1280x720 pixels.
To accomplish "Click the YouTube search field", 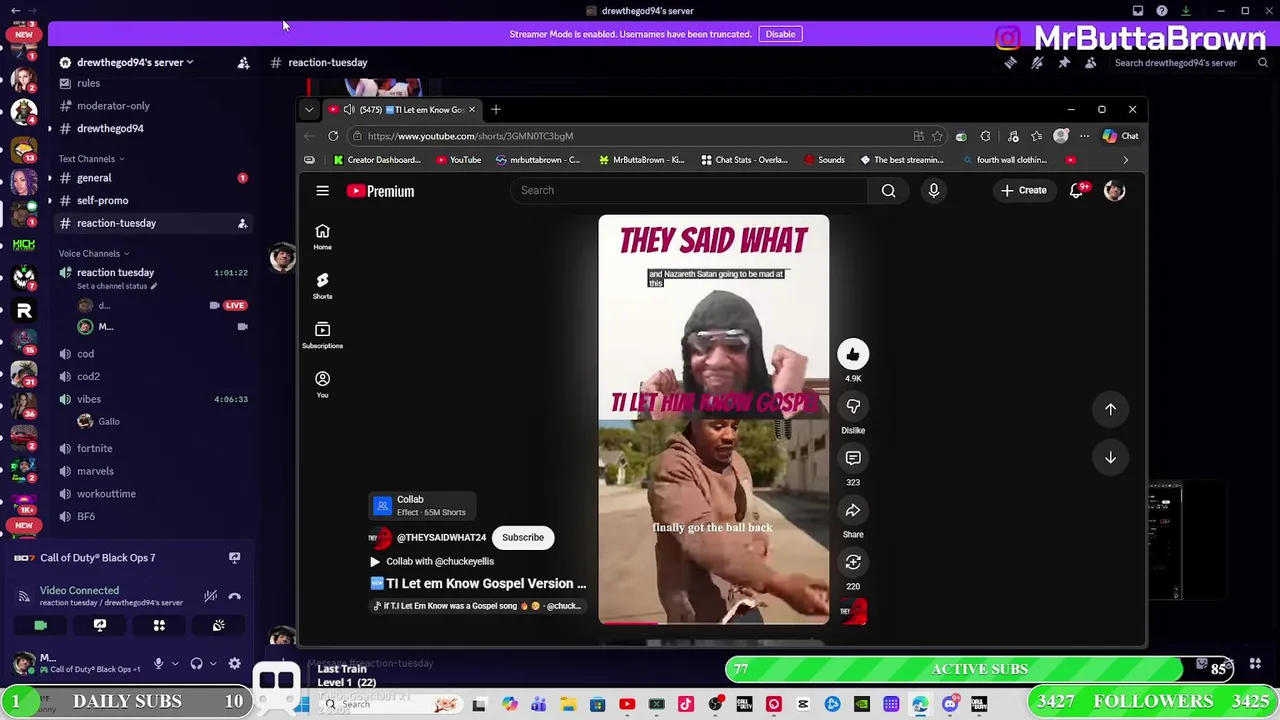I will 689,191.
